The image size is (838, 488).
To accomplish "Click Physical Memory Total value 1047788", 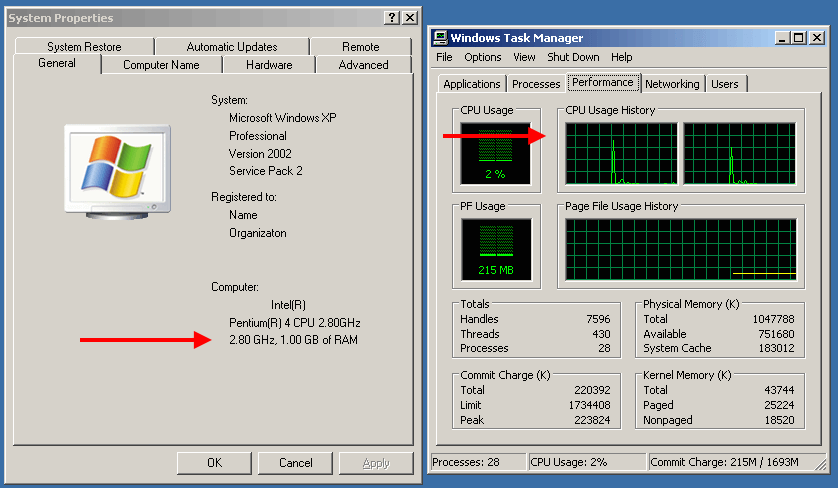I will [773, 319].
